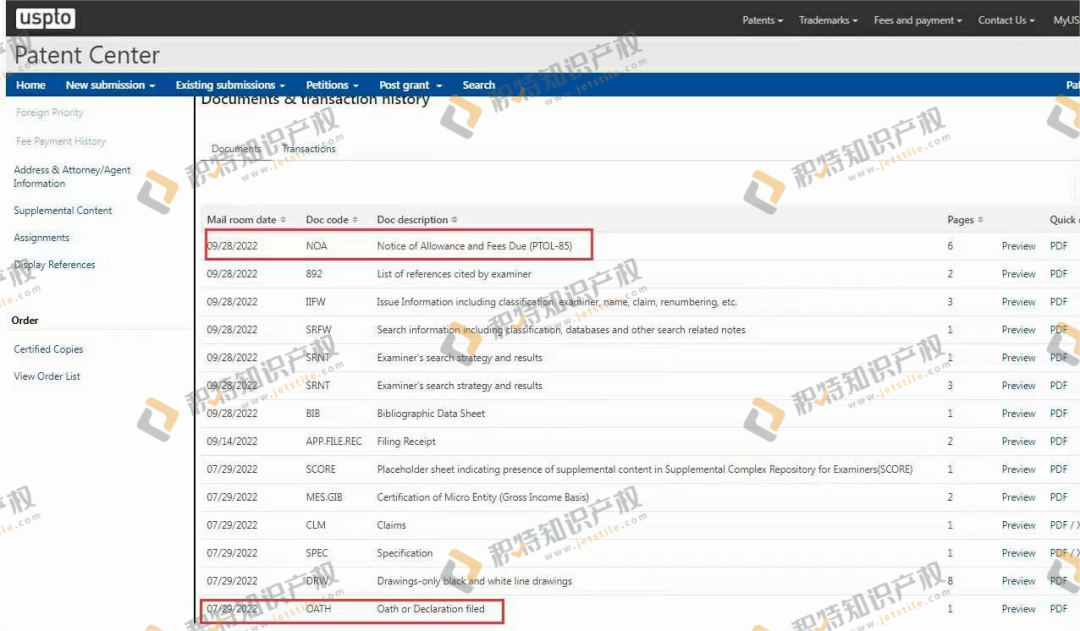
Task: Open Fees and payment dropdown
Action: tap(917, 20)
